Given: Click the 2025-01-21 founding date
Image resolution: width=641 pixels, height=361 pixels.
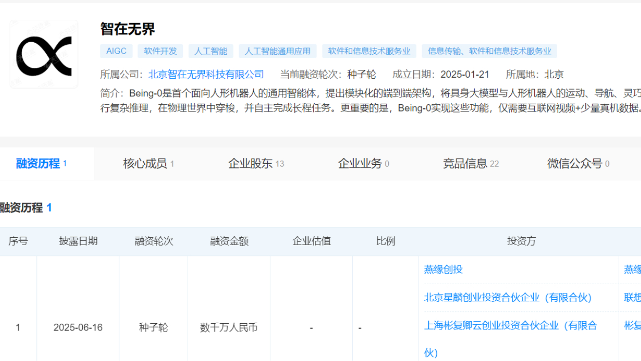Looking at the screenshot, I should (465, 74).
